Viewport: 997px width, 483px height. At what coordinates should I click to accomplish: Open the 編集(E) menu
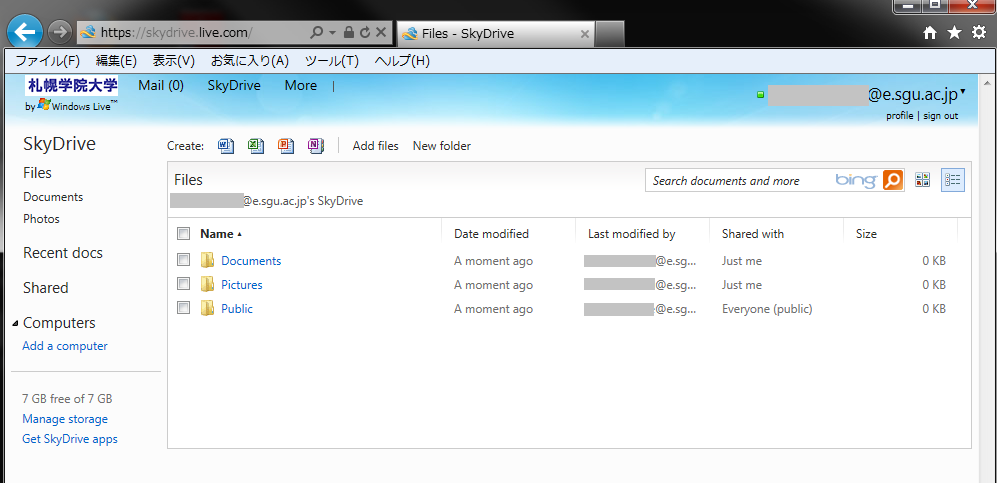pos(116,61)
